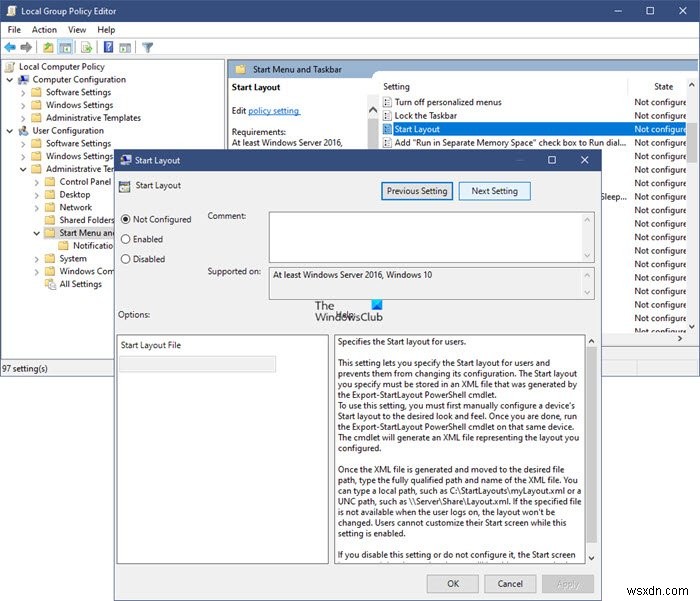This screenshot has width=700, height=601.
Task: Click the Next Setting button
Action: [494, 191]
